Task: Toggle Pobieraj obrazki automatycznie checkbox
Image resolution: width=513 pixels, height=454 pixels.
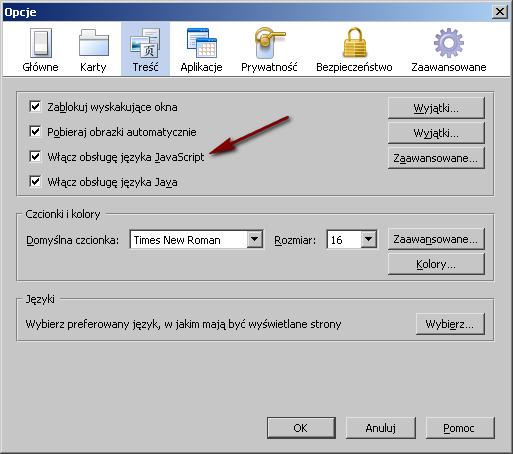Action: [35, 132]
